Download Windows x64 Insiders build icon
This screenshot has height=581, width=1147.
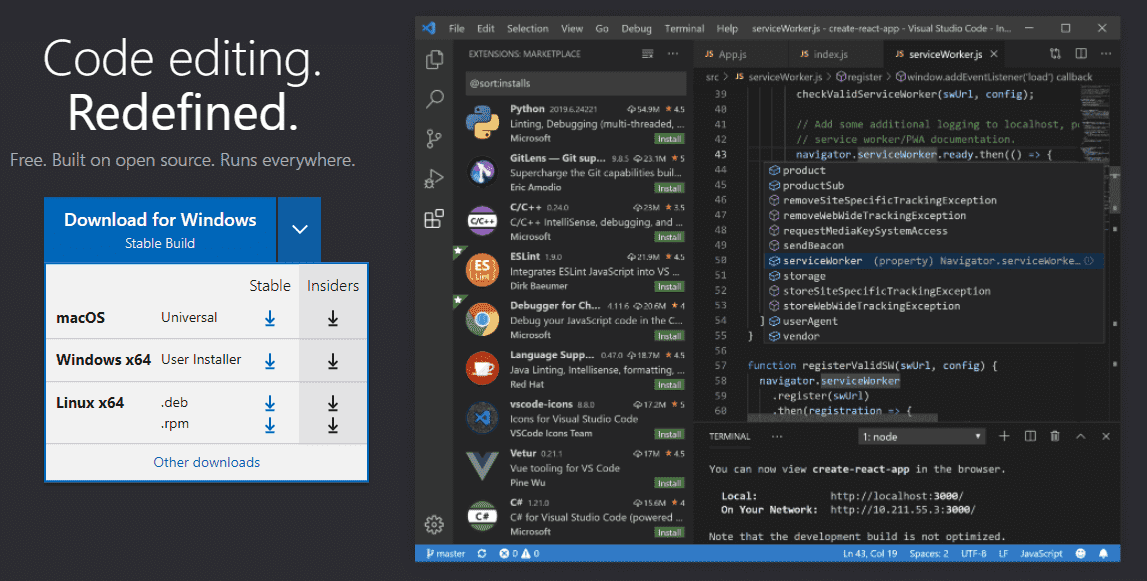point(333,360)
